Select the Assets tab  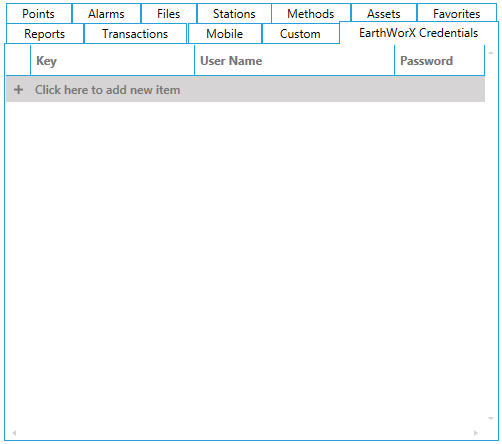coord(384,14)
